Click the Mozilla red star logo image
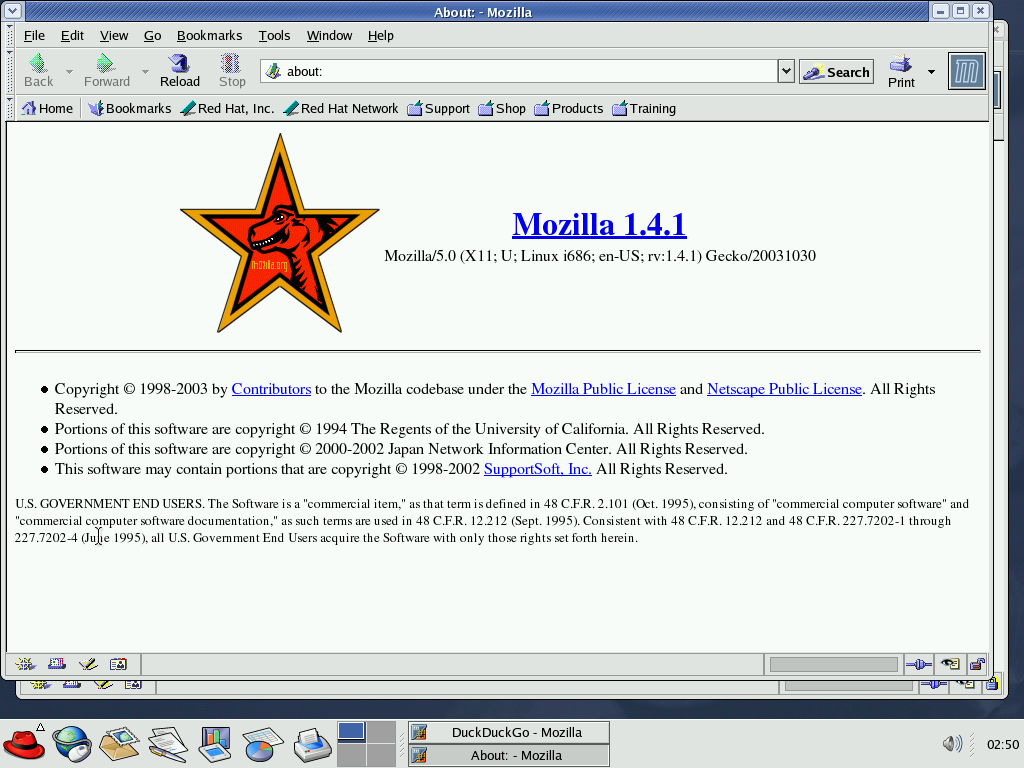The height and width of the screenshot is (768, 1024). 280,234
